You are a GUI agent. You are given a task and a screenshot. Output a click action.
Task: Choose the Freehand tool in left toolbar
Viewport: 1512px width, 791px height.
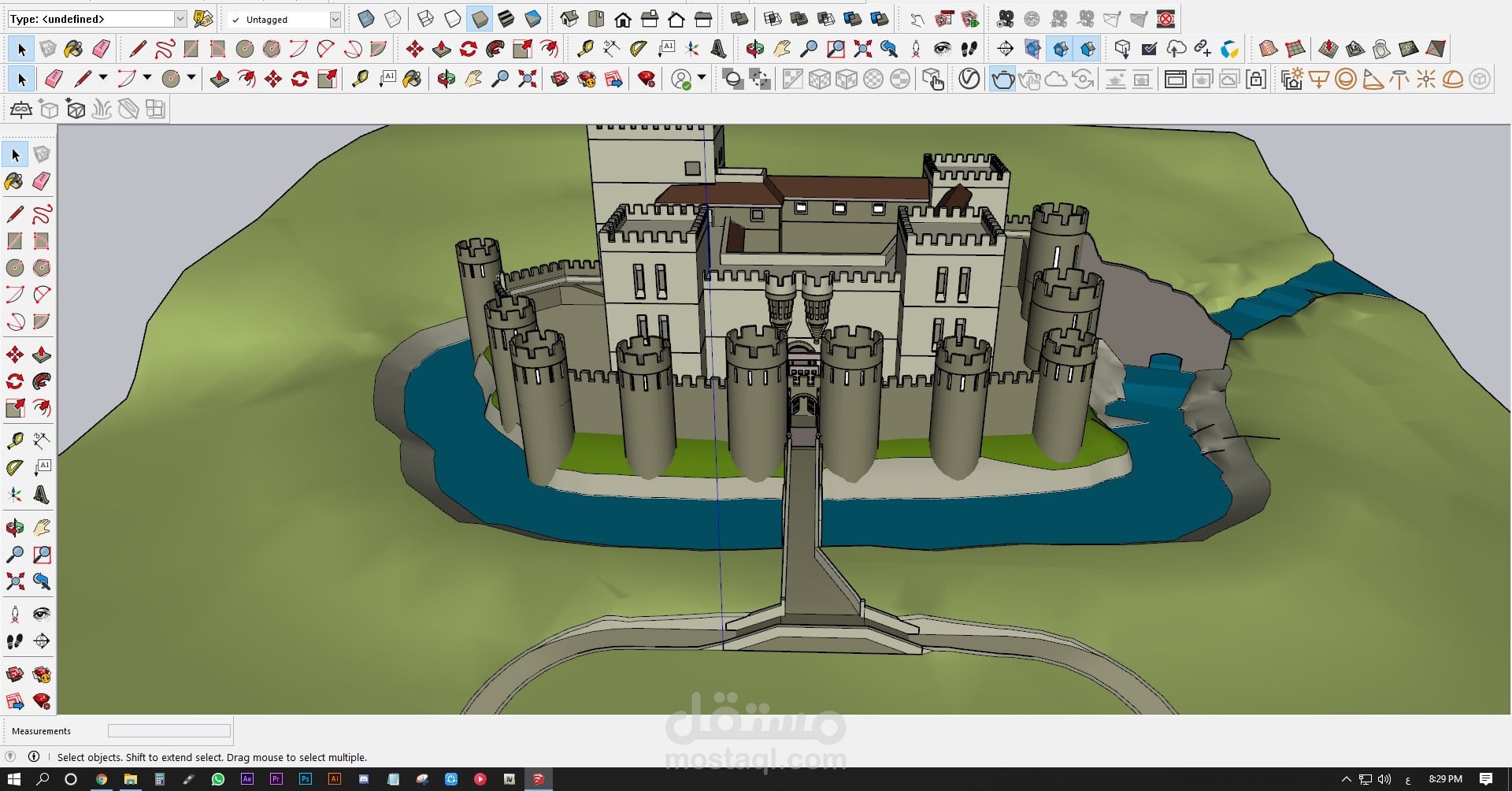pos(42,214)
